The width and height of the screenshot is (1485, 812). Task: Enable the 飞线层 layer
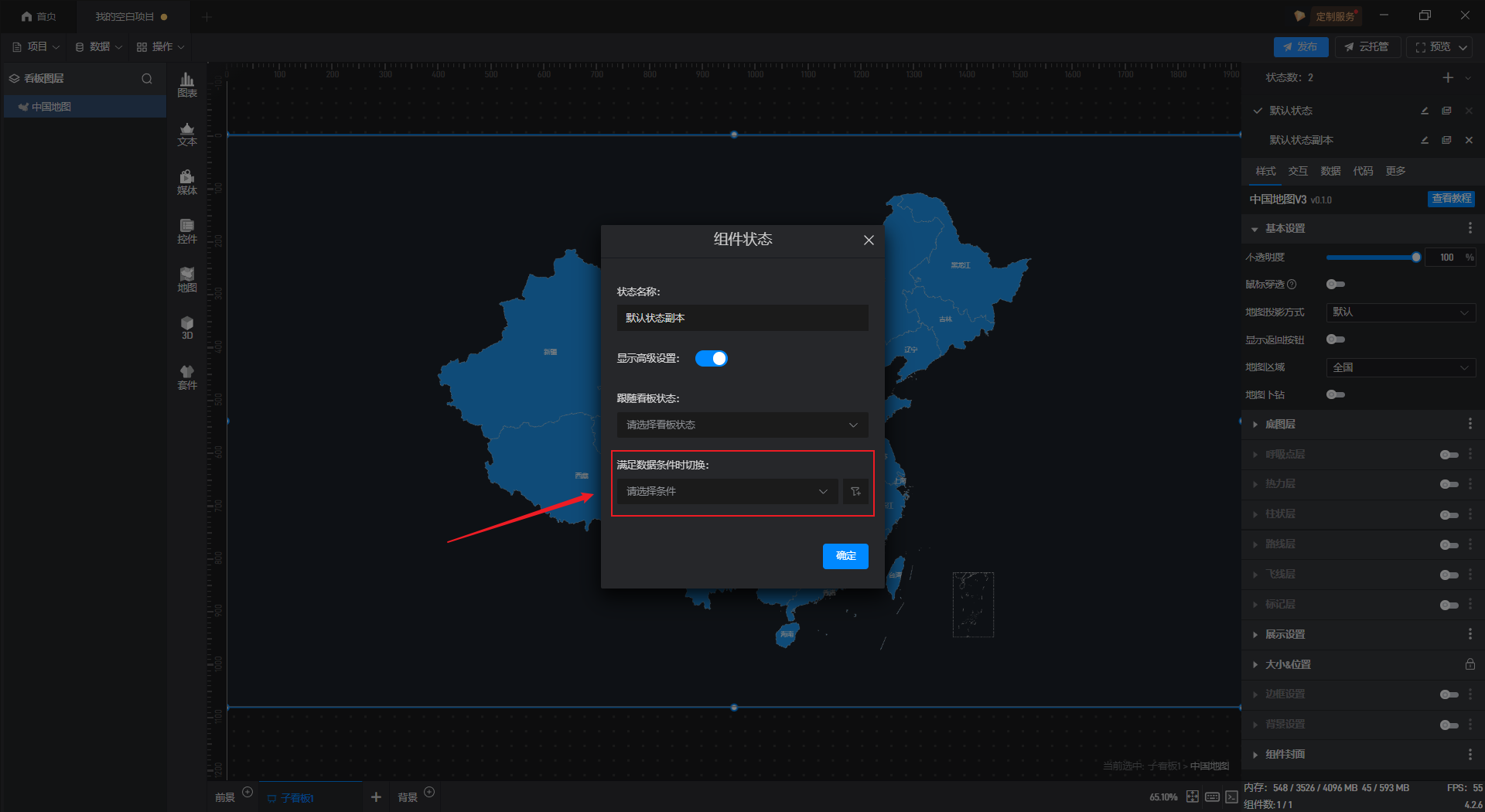(x=1449, y=575)
